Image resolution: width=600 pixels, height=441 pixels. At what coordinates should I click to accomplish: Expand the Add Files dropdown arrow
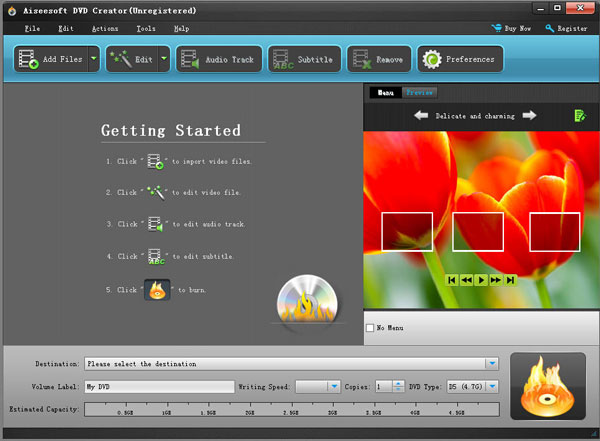click(x=93, y=60)
